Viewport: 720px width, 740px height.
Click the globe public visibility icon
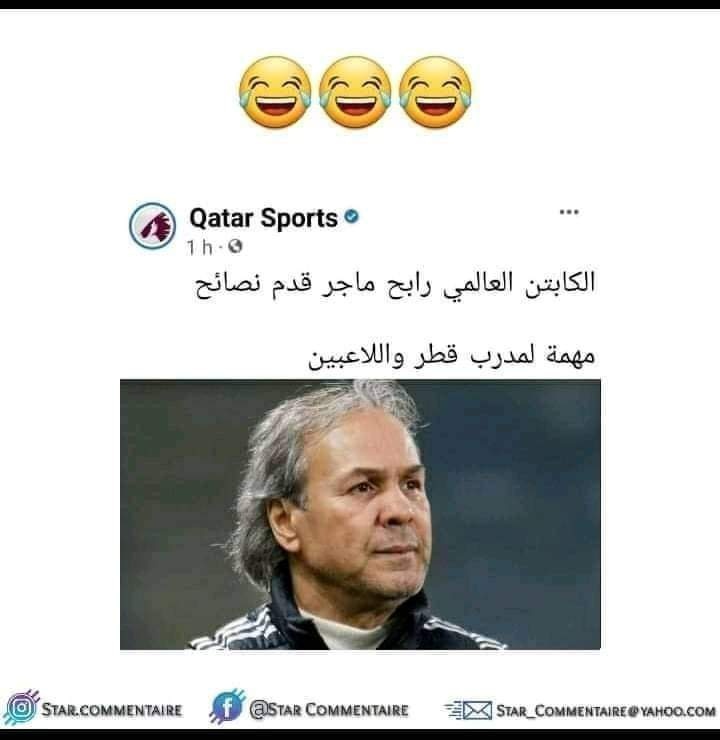235,246
